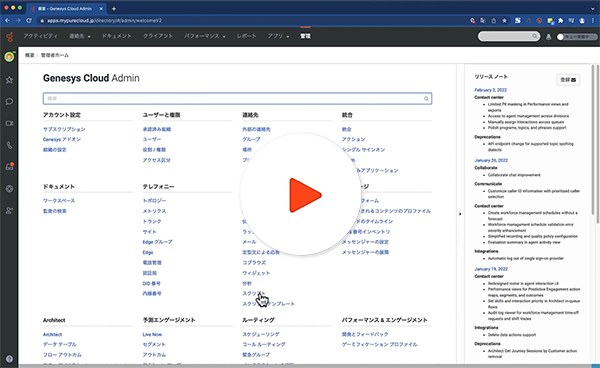The image size is (600, 368).
Task: Open トランク link under telephony
Action: [x=152, y=221]
